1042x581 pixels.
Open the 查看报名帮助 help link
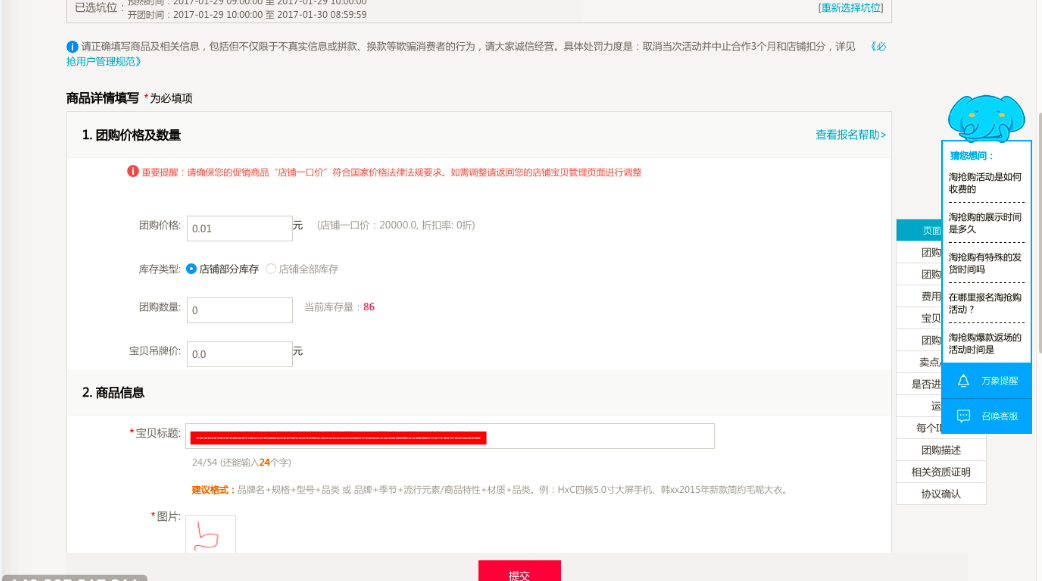850,135
